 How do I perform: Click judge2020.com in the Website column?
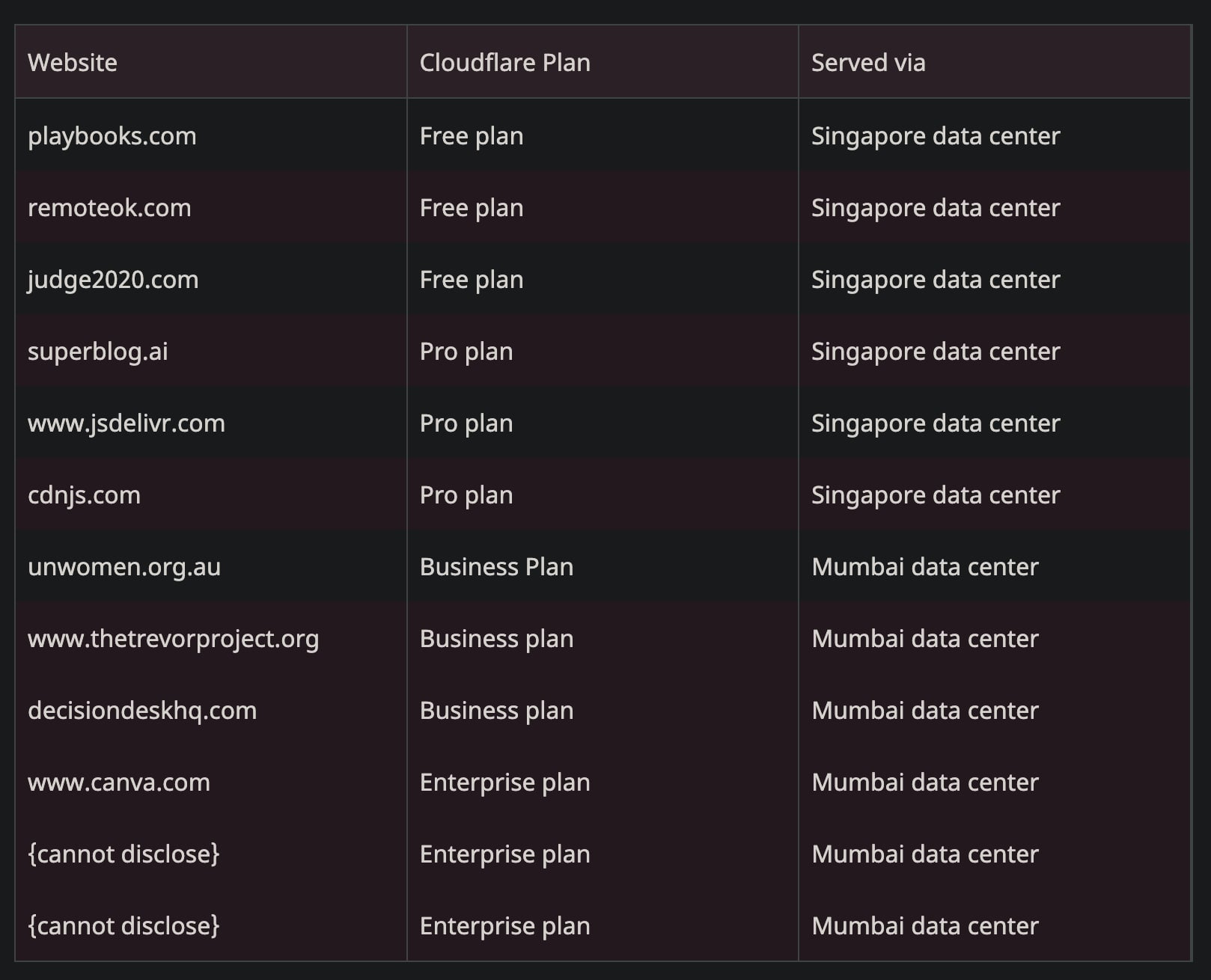pos(113,280)
